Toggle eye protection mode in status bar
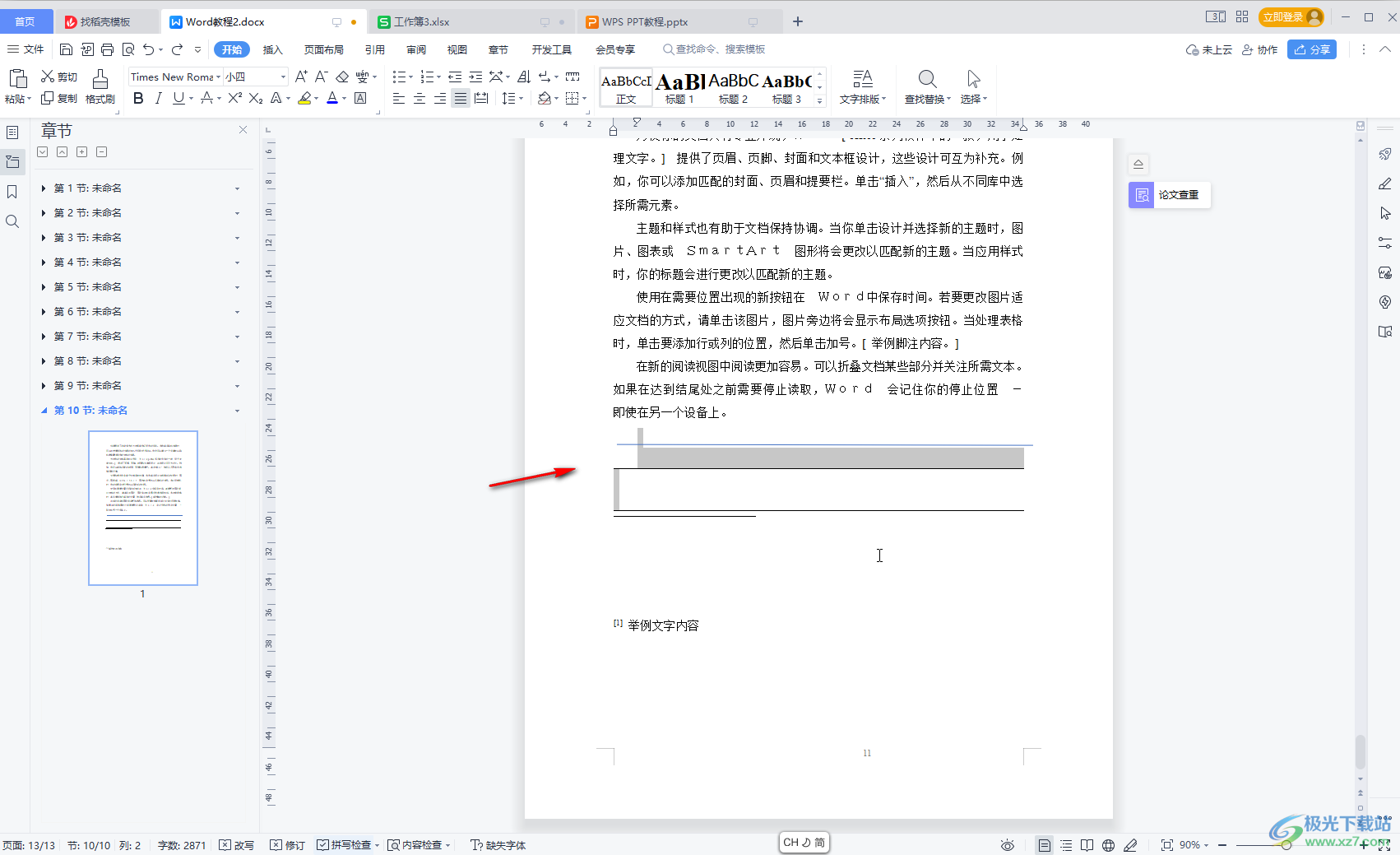1400x855 pixels. [1008, 845]
